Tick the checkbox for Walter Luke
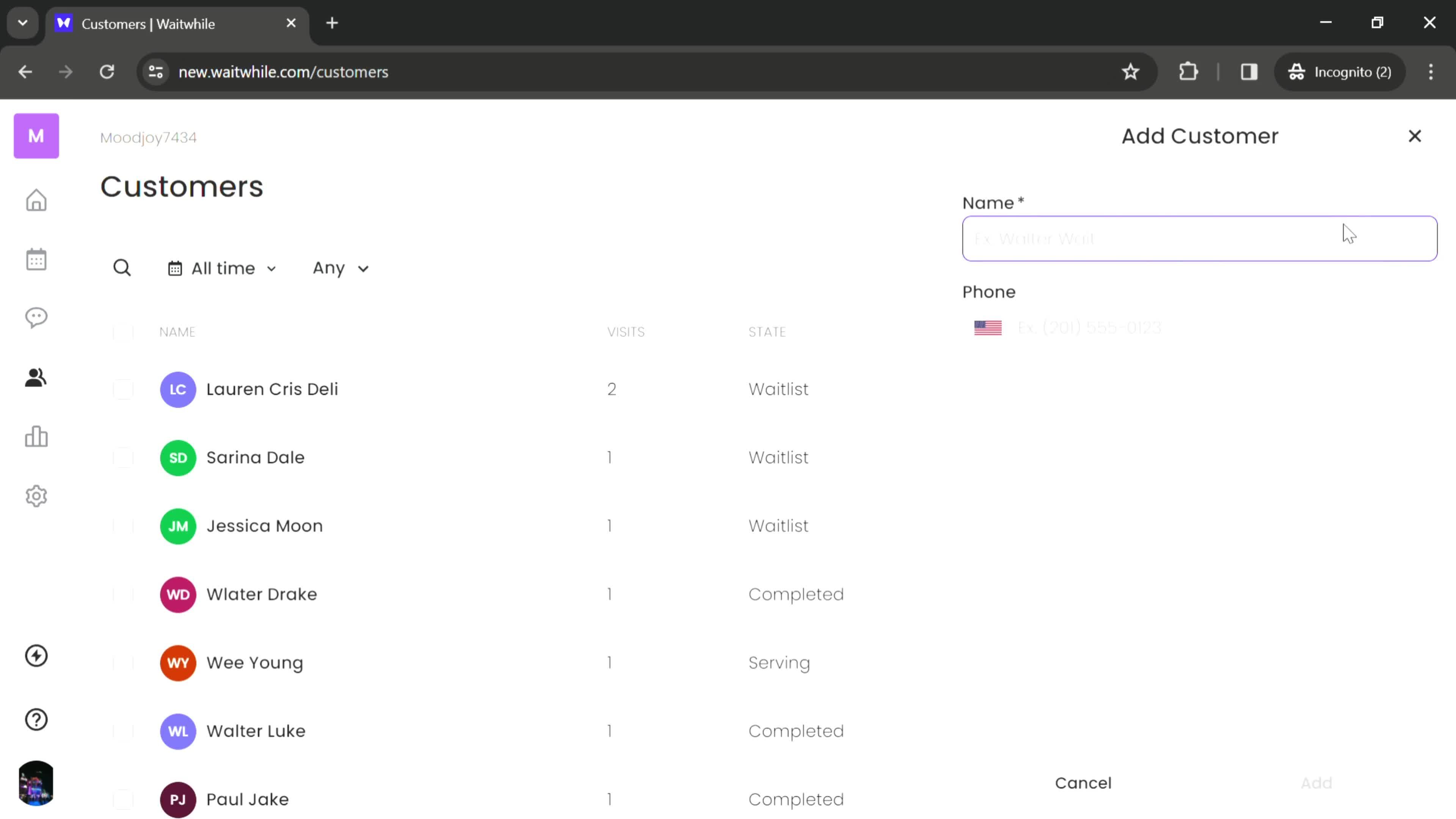Viewport: 1456px width, 819px height. coord(122,731)
